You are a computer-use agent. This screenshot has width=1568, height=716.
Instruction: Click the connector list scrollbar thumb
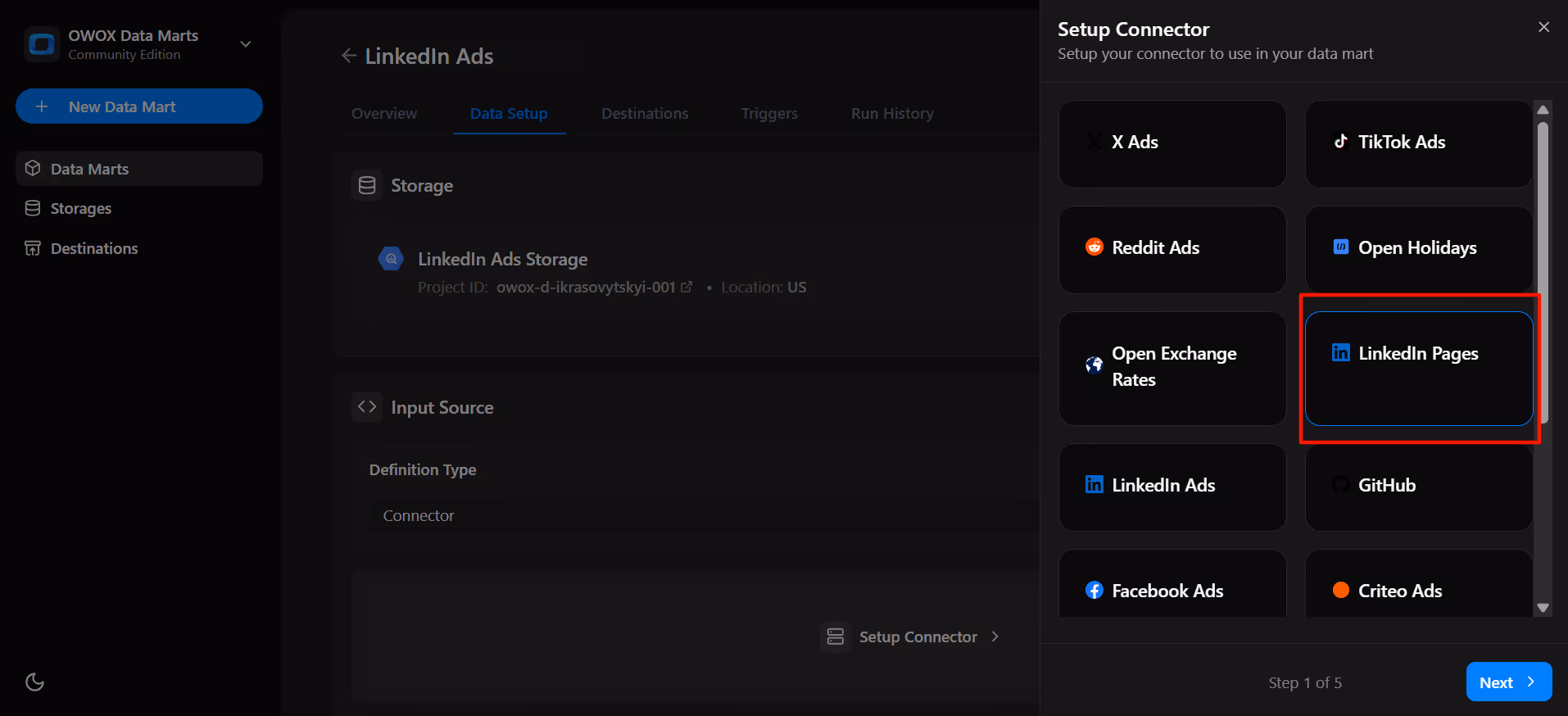(1543, 273)
